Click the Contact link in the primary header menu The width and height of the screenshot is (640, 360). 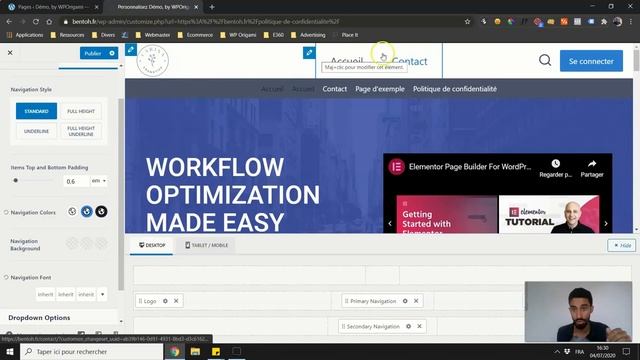[x=409, y=61]
